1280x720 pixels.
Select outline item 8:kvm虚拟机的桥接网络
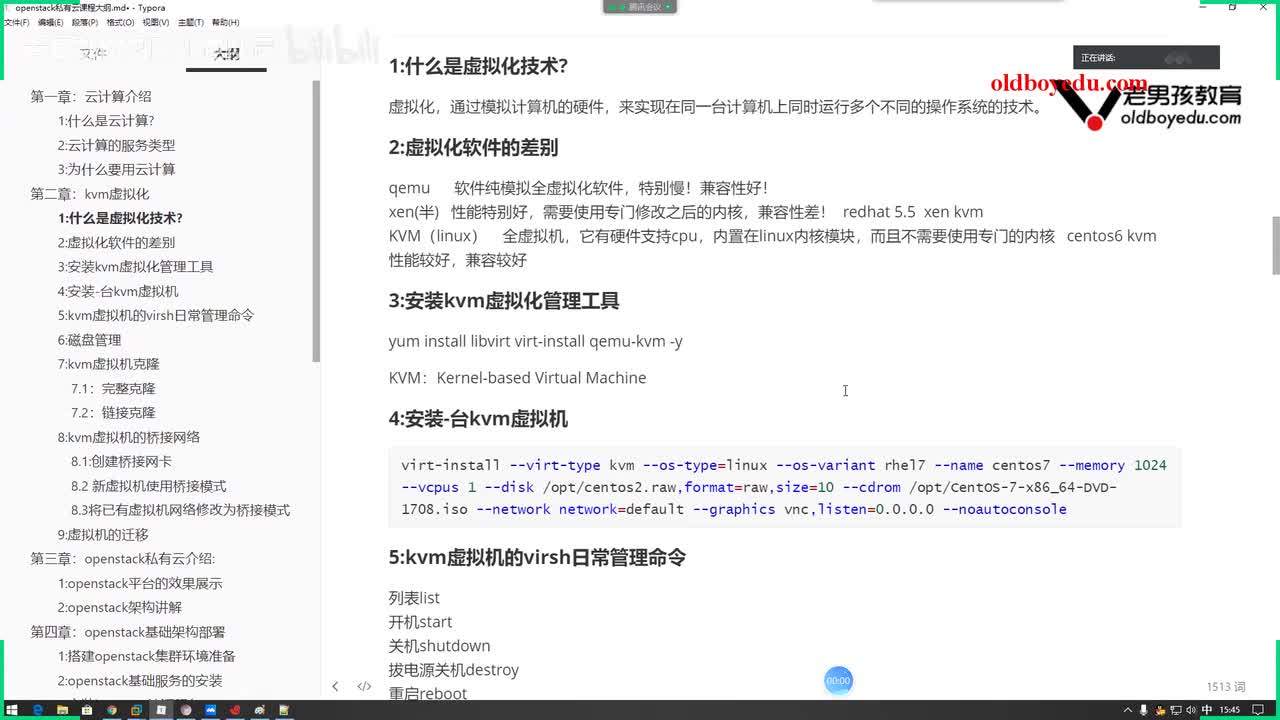pos(129,437)
